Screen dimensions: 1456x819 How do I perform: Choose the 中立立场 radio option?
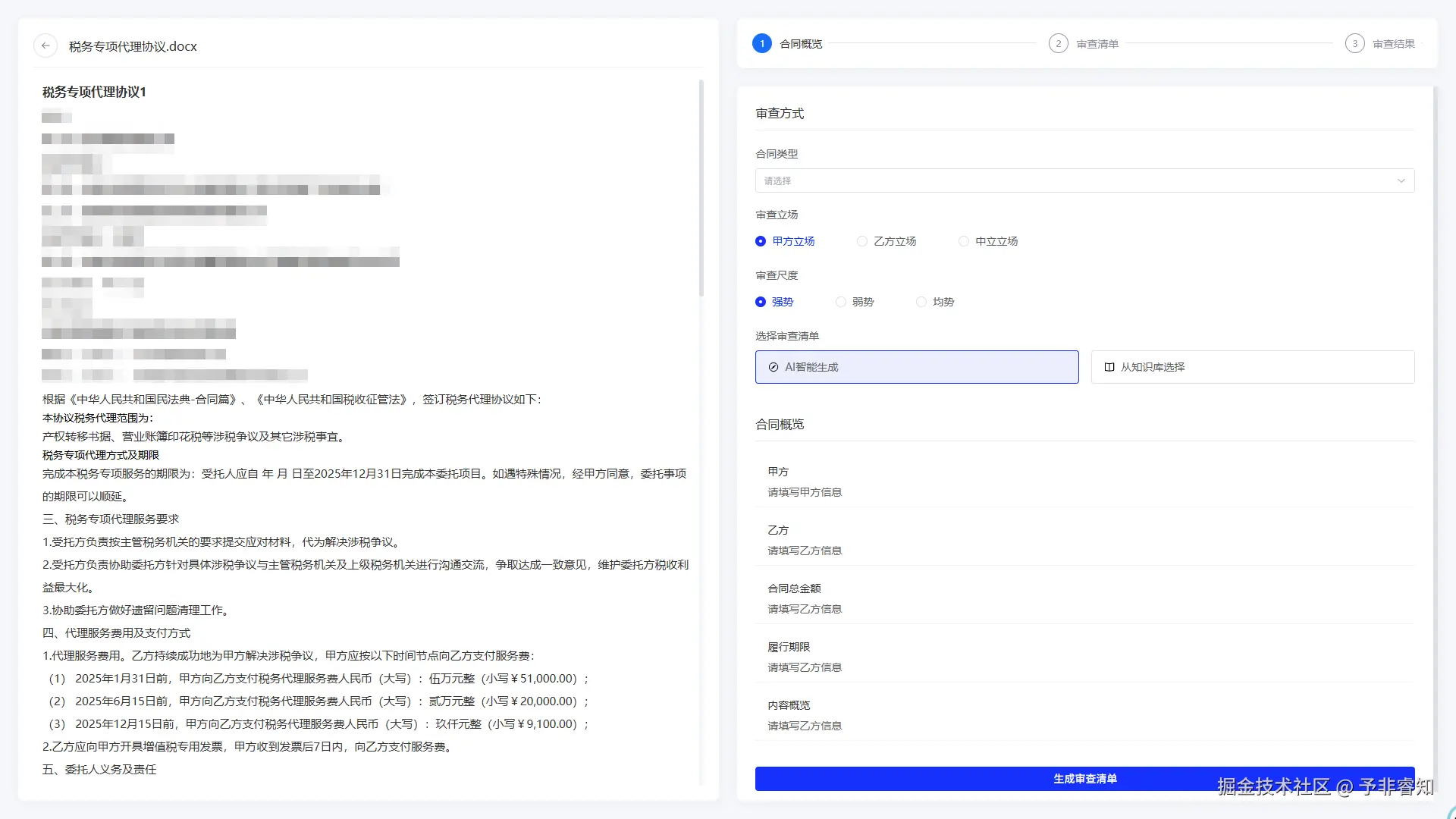(964, 241)
